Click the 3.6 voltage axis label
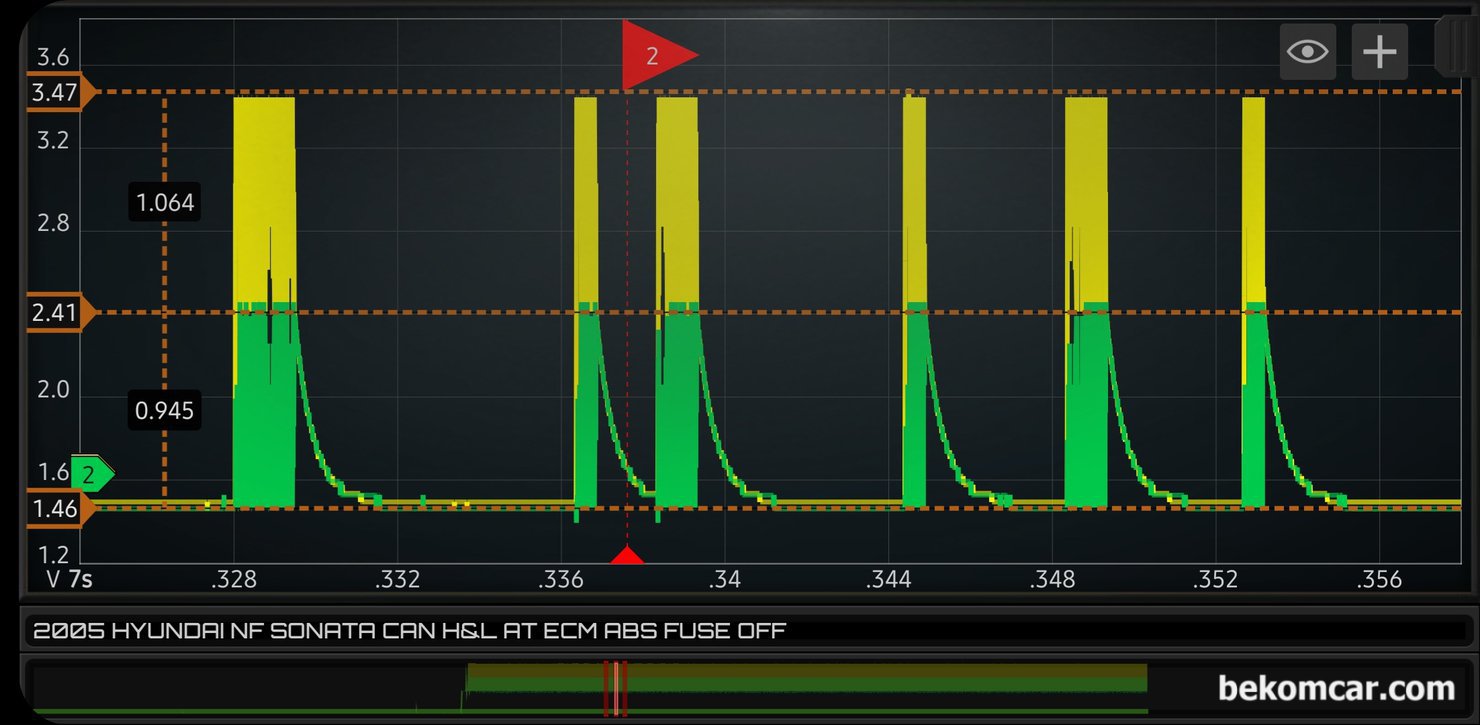 tap(52, 56)
